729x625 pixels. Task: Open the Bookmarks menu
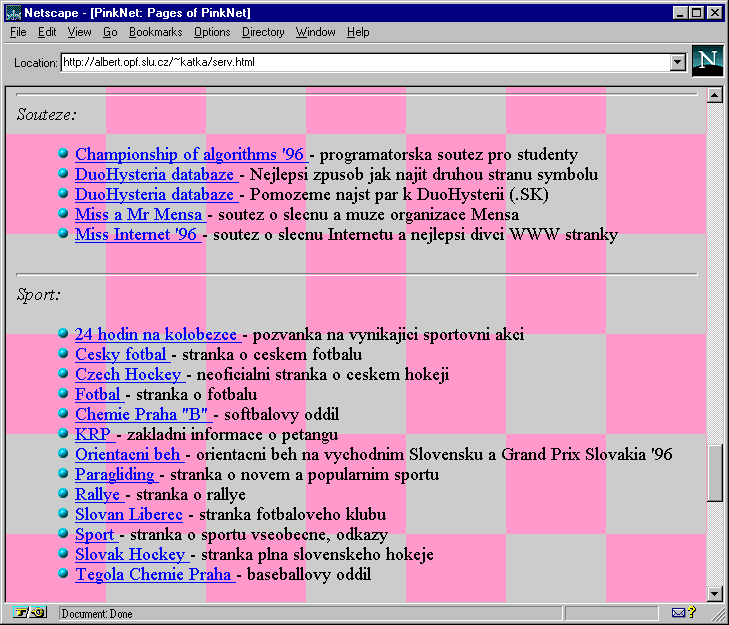[x=156, y=32]
